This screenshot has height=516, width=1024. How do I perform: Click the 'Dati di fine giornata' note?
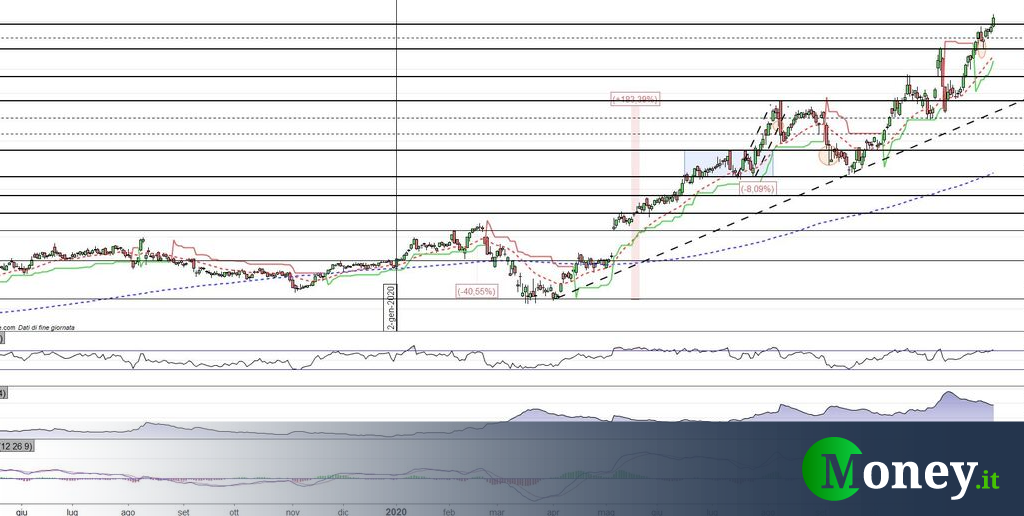46,327
